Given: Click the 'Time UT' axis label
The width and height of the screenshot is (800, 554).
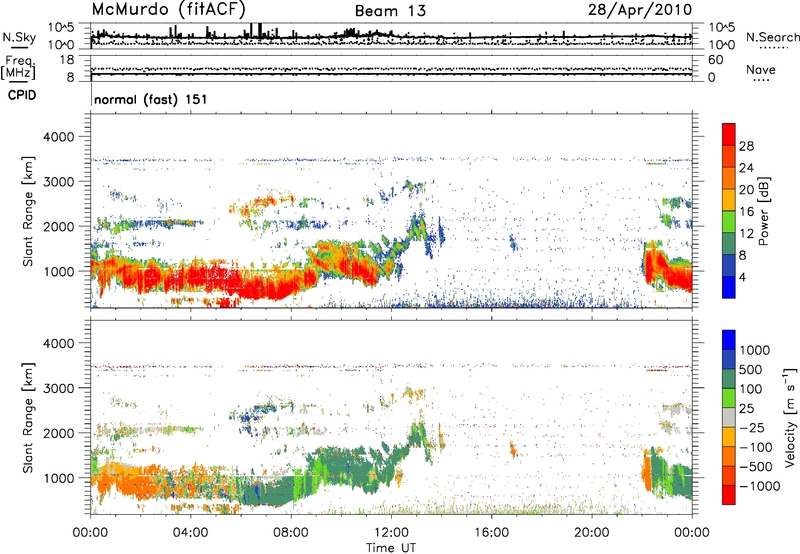Looking at the screenshot, I should point(391,548).
